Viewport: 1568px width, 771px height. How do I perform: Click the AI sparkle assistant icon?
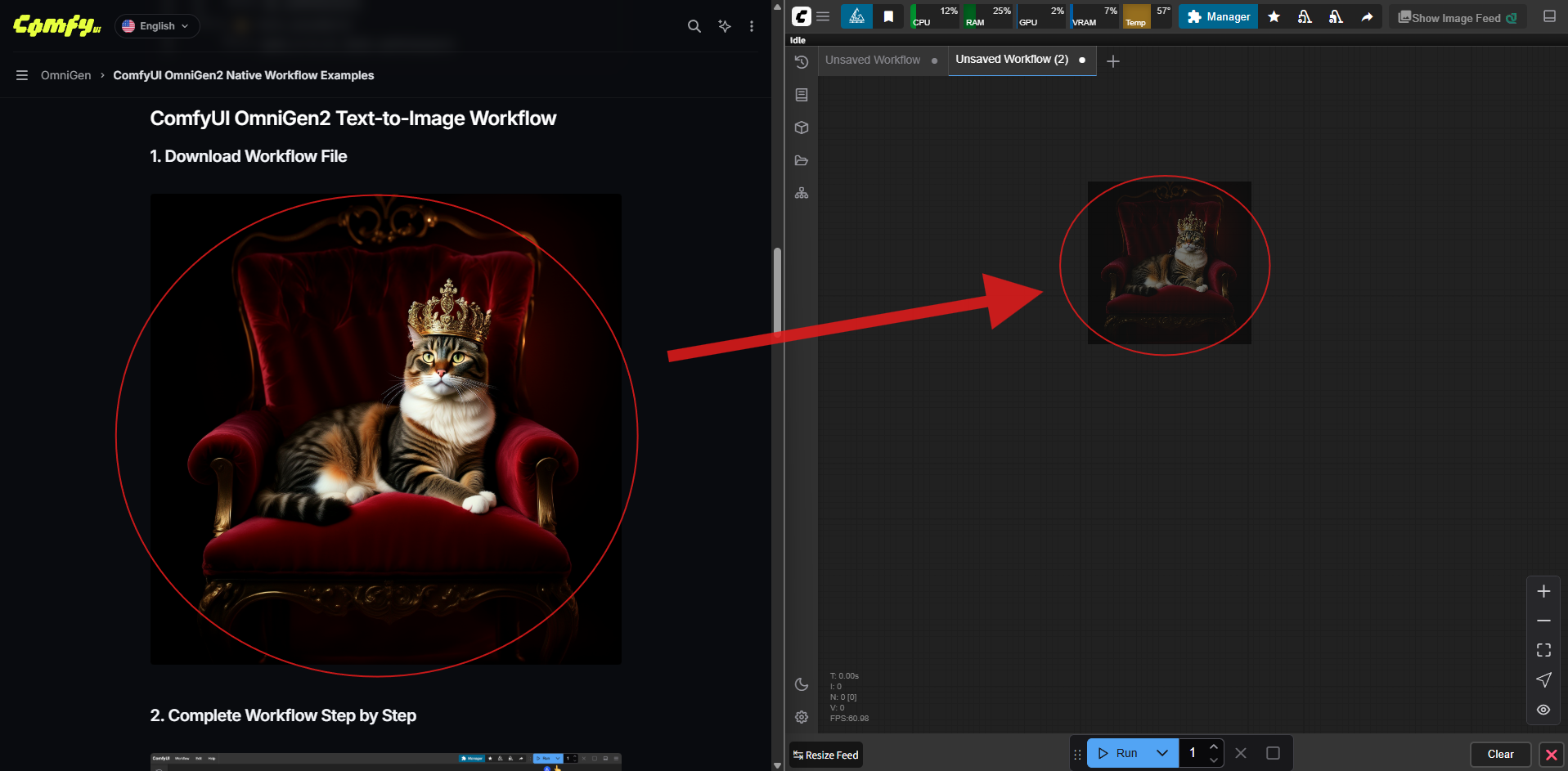click(724, 26)
